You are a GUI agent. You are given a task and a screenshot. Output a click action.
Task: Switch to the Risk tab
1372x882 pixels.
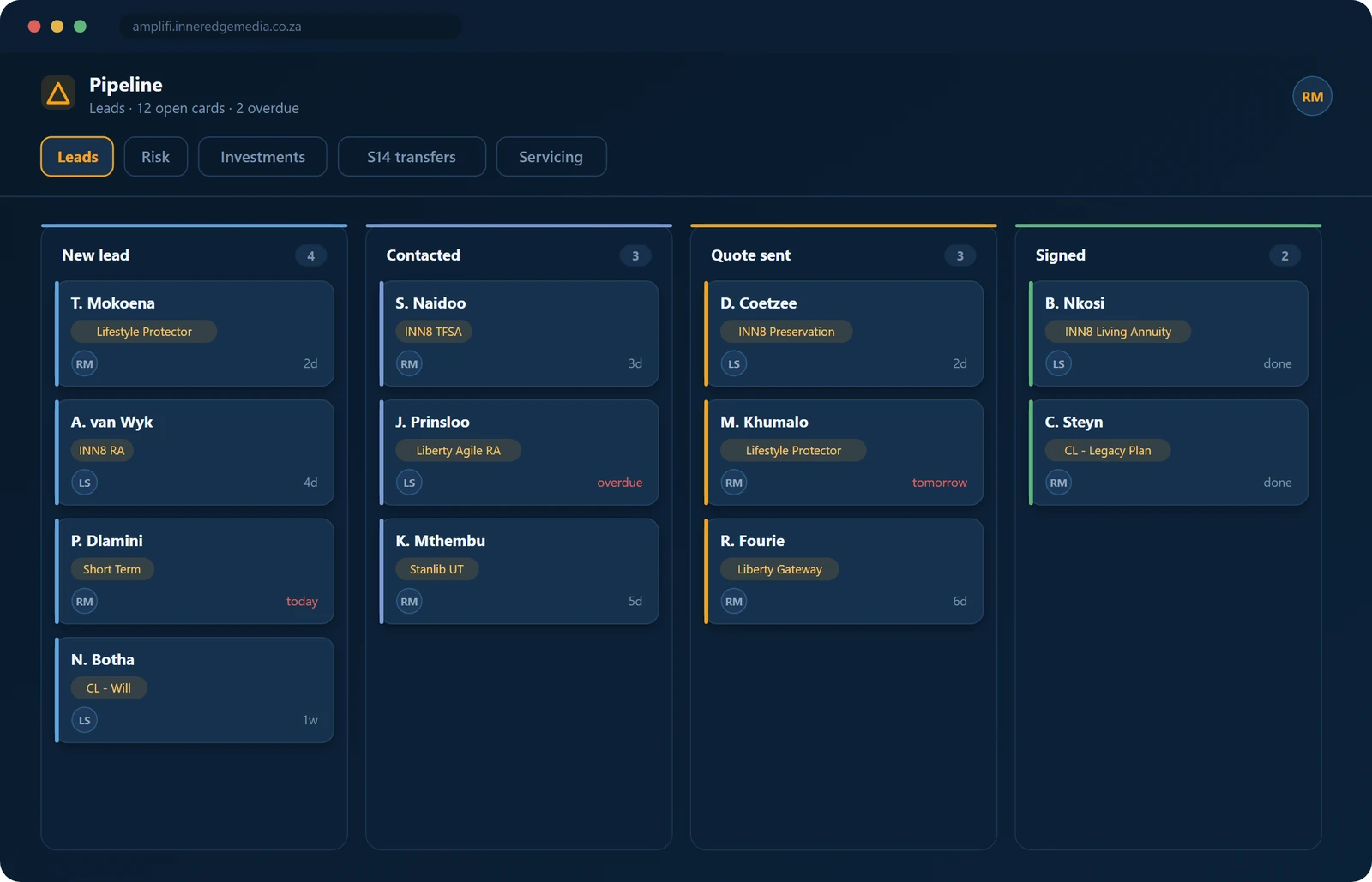click(155, 157)
